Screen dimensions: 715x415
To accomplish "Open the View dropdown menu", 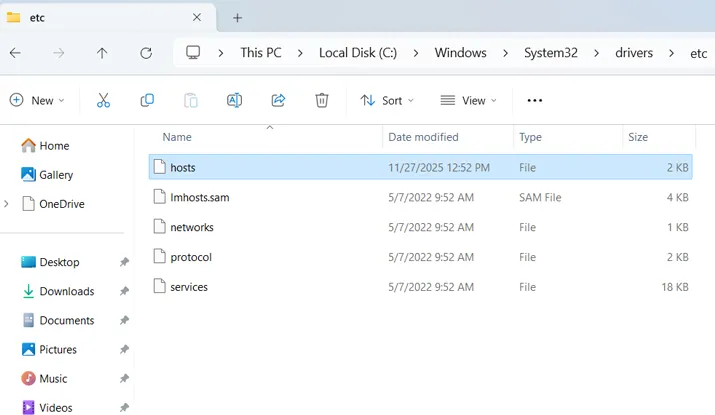I will coord(468,100).
